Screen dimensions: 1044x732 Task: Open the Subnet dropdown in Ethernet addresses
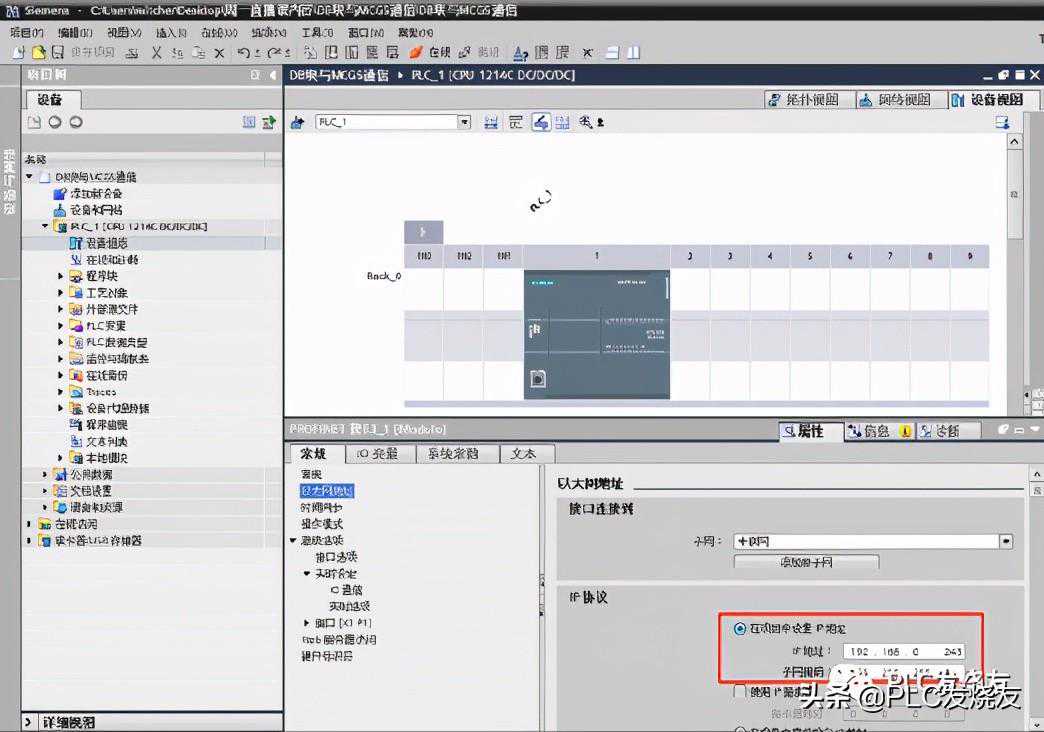coord(1006,541)
